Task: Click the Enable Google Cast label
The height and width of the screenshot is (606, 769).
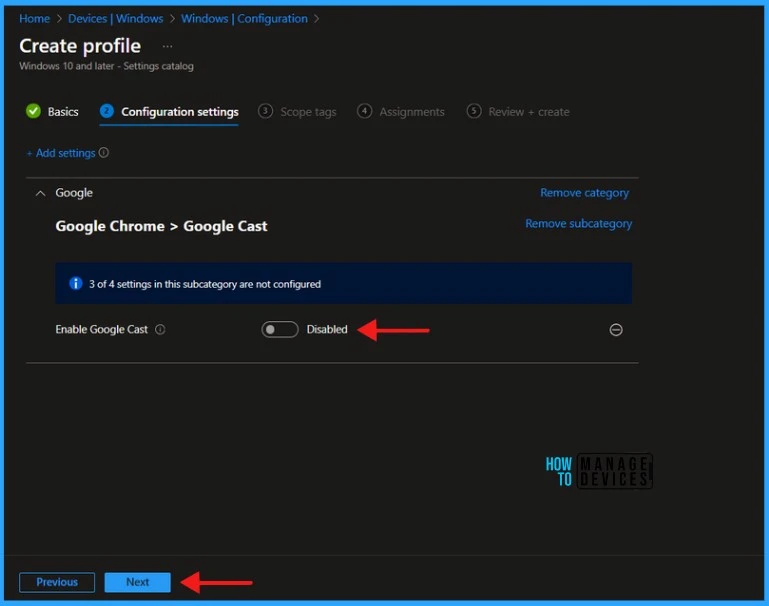Action: coord(102,329)
